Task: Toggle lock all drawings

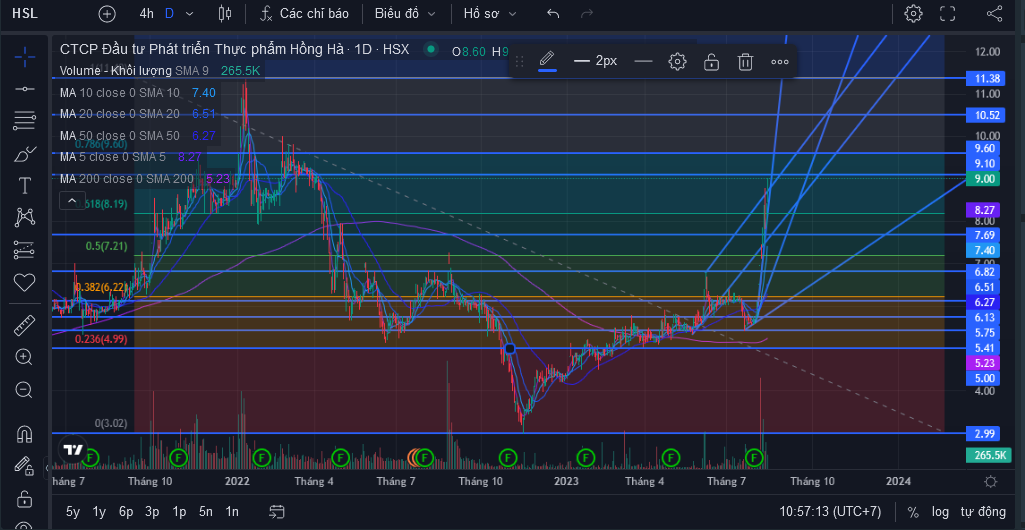Action: [25, 499]
